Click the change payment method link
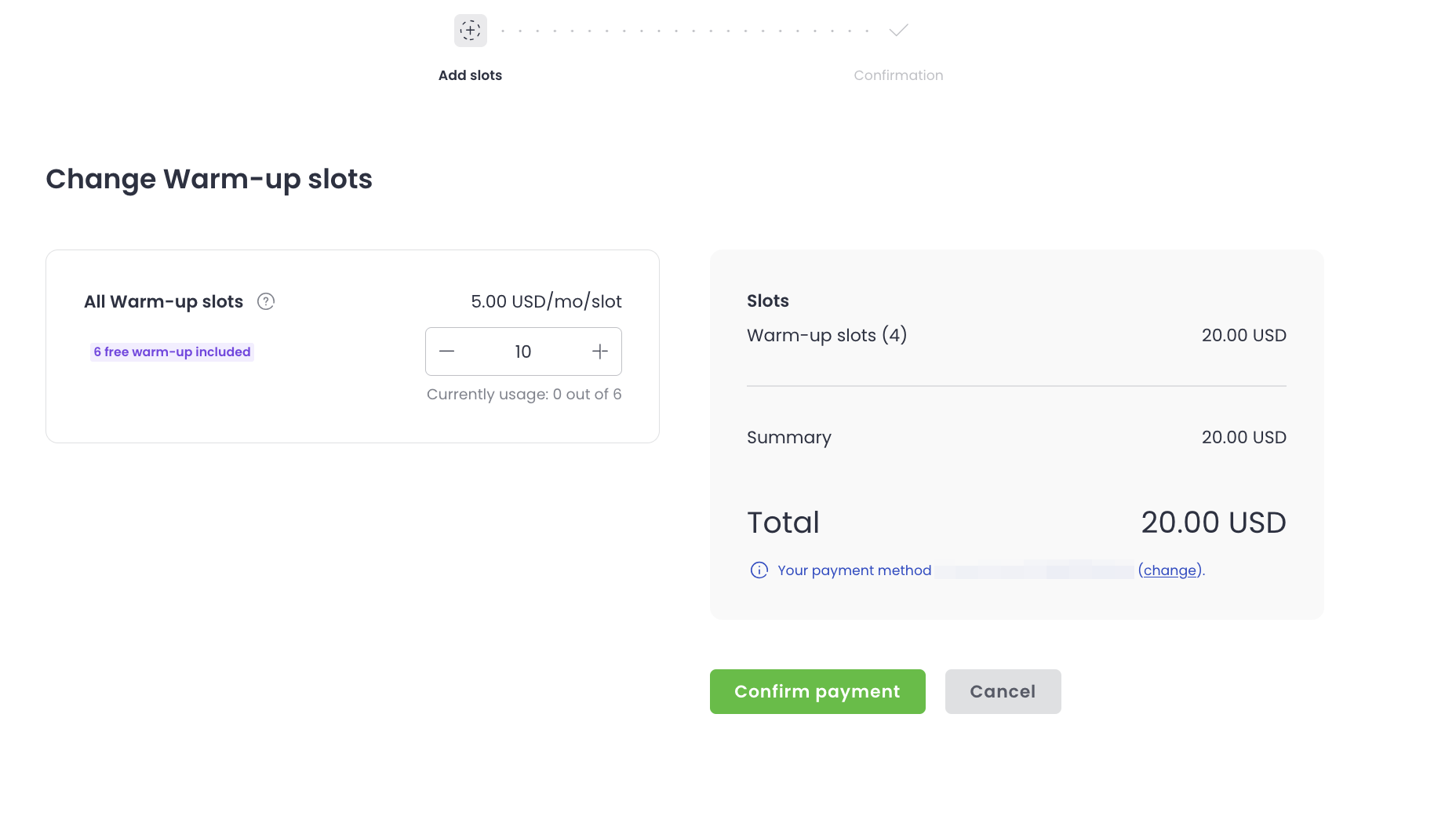Screen dimensions: 1456x816 click(x=1170, y=570)
